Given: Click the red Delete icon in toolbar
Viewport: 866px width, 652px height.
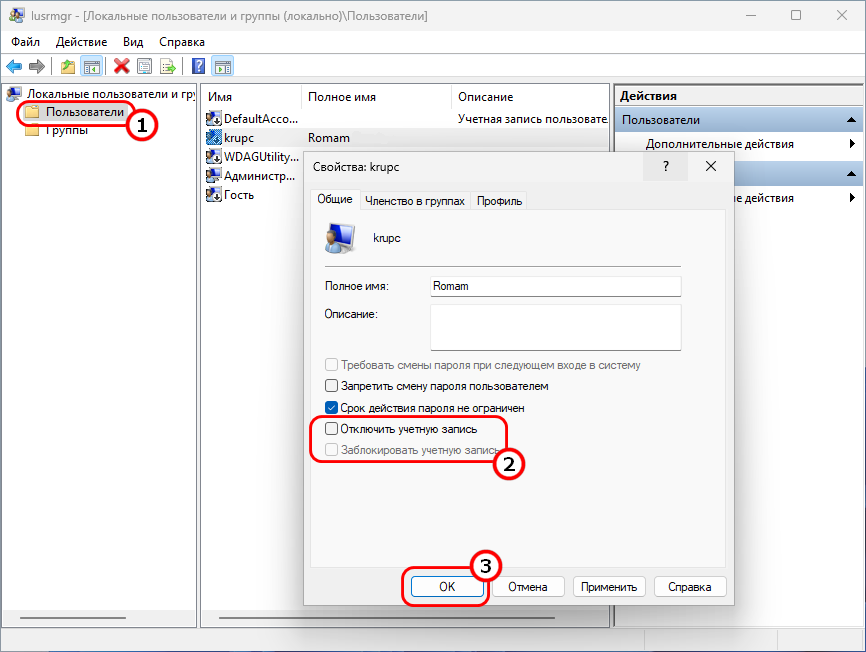Looking at the screenshot, I should pos(122,67).
